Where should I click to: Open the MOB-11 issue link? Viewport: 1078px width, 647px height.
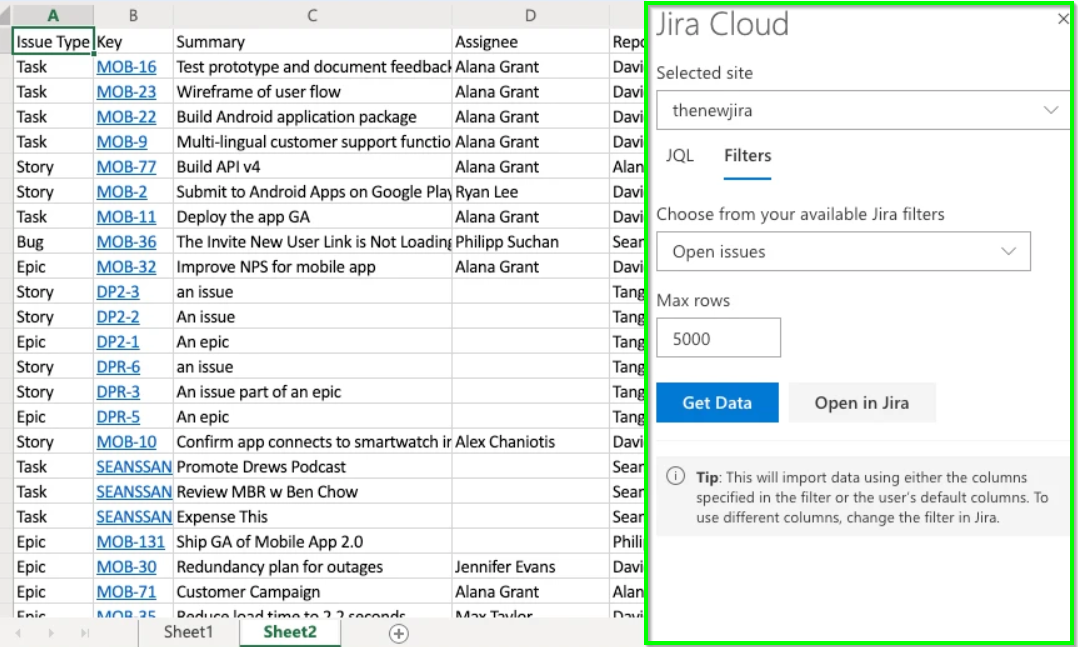126,217
